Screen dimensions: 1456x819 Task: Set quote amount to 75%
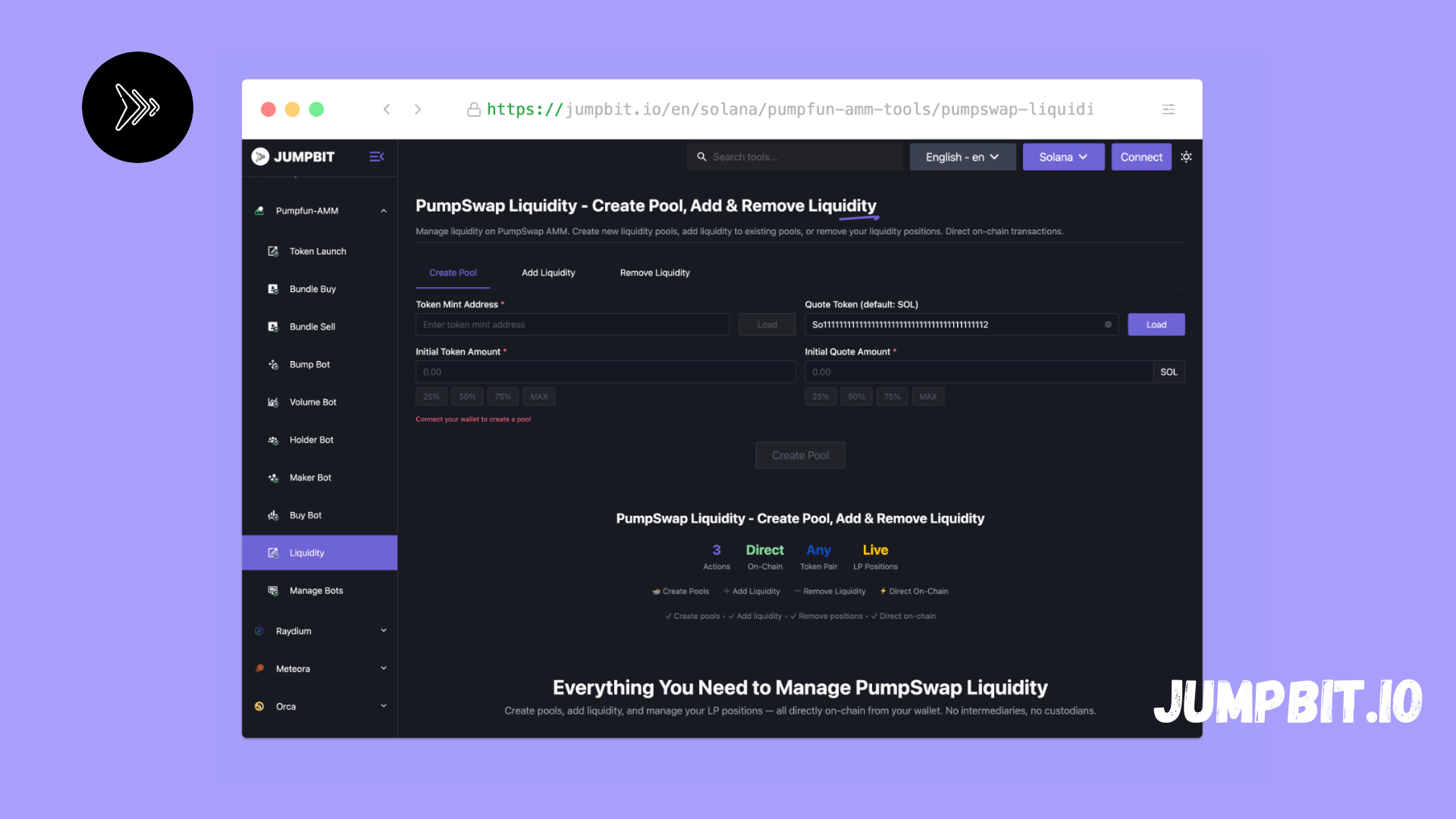point(892,397)
